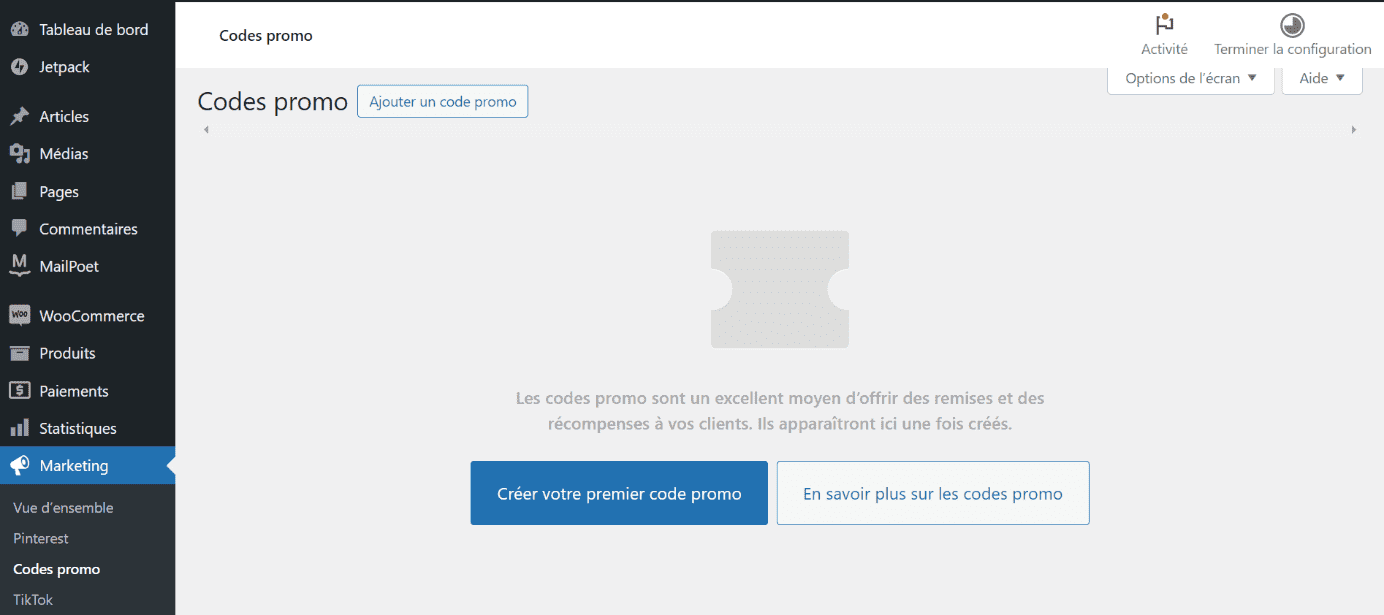Click the Médias media library icon

click(19, 154)
